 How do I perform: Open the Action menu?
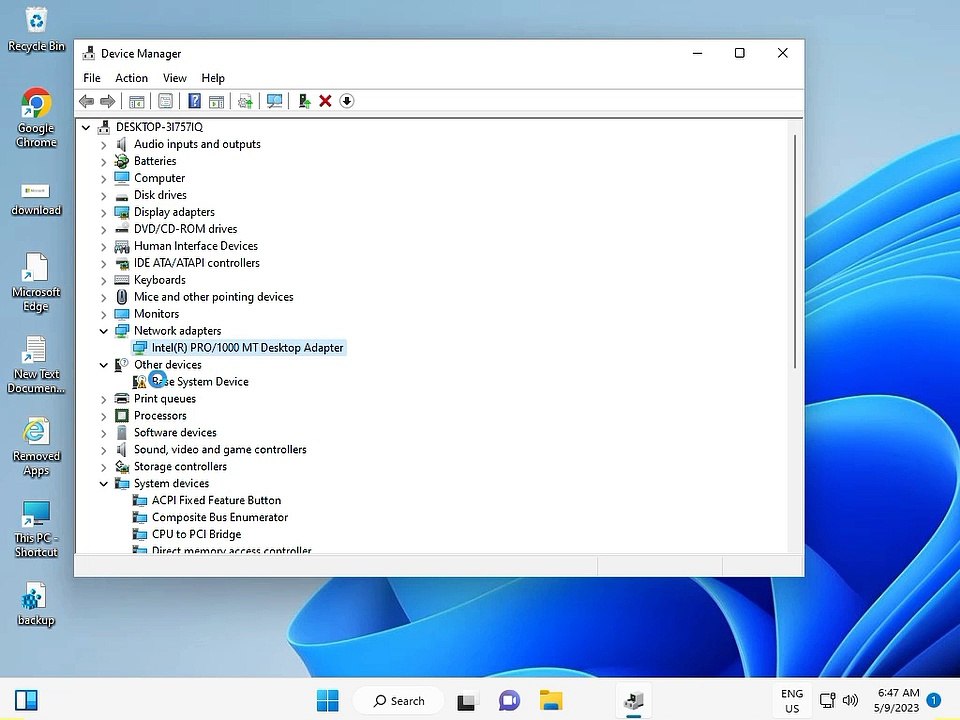pyautogui.click(x=132, y=78)
